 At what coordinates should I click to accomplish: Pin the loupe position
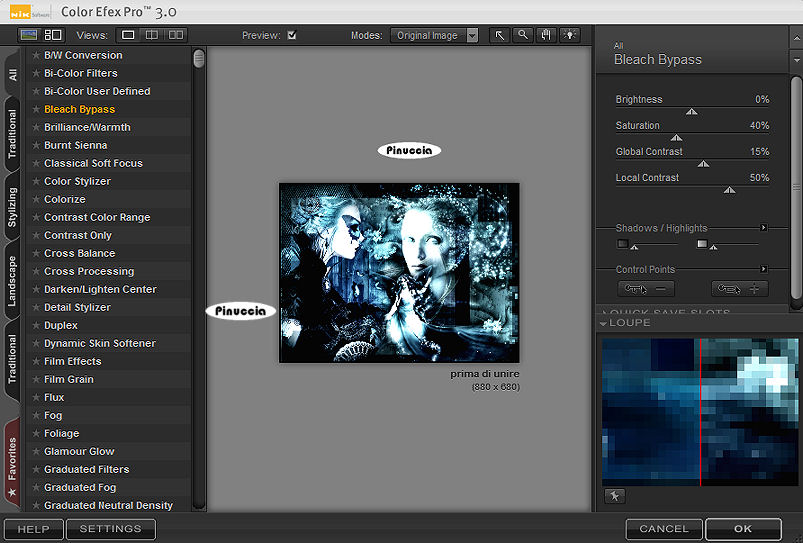[x=615, y=496]
